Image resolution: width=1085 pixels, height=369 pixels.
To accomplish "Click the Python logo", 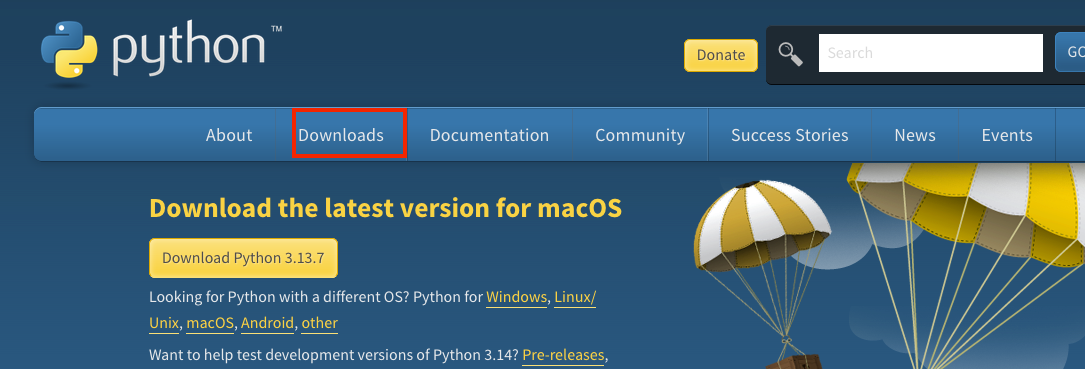I will (161, 53).
